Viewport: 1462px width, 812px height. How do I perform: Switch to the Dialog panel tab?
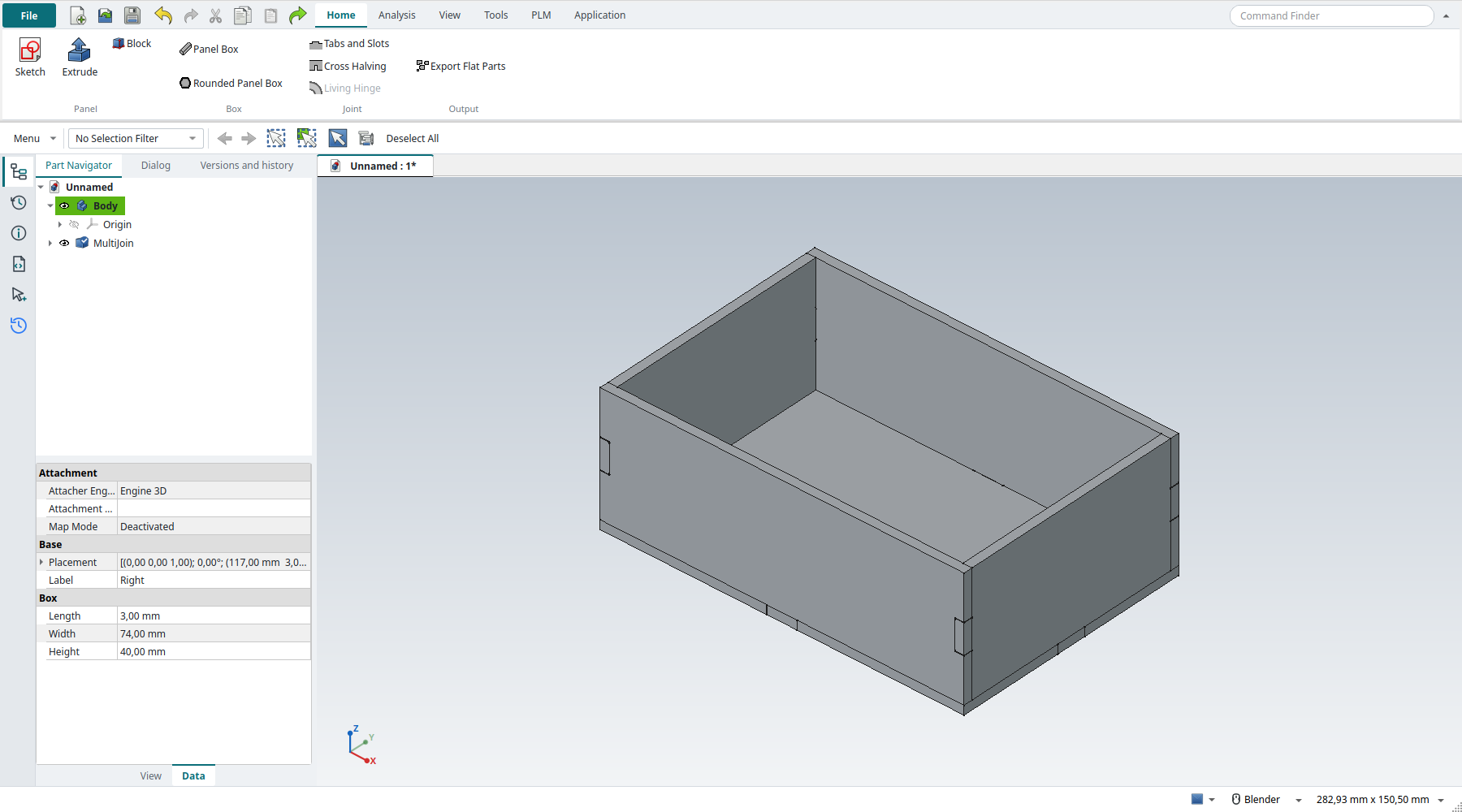pos(155,166)
